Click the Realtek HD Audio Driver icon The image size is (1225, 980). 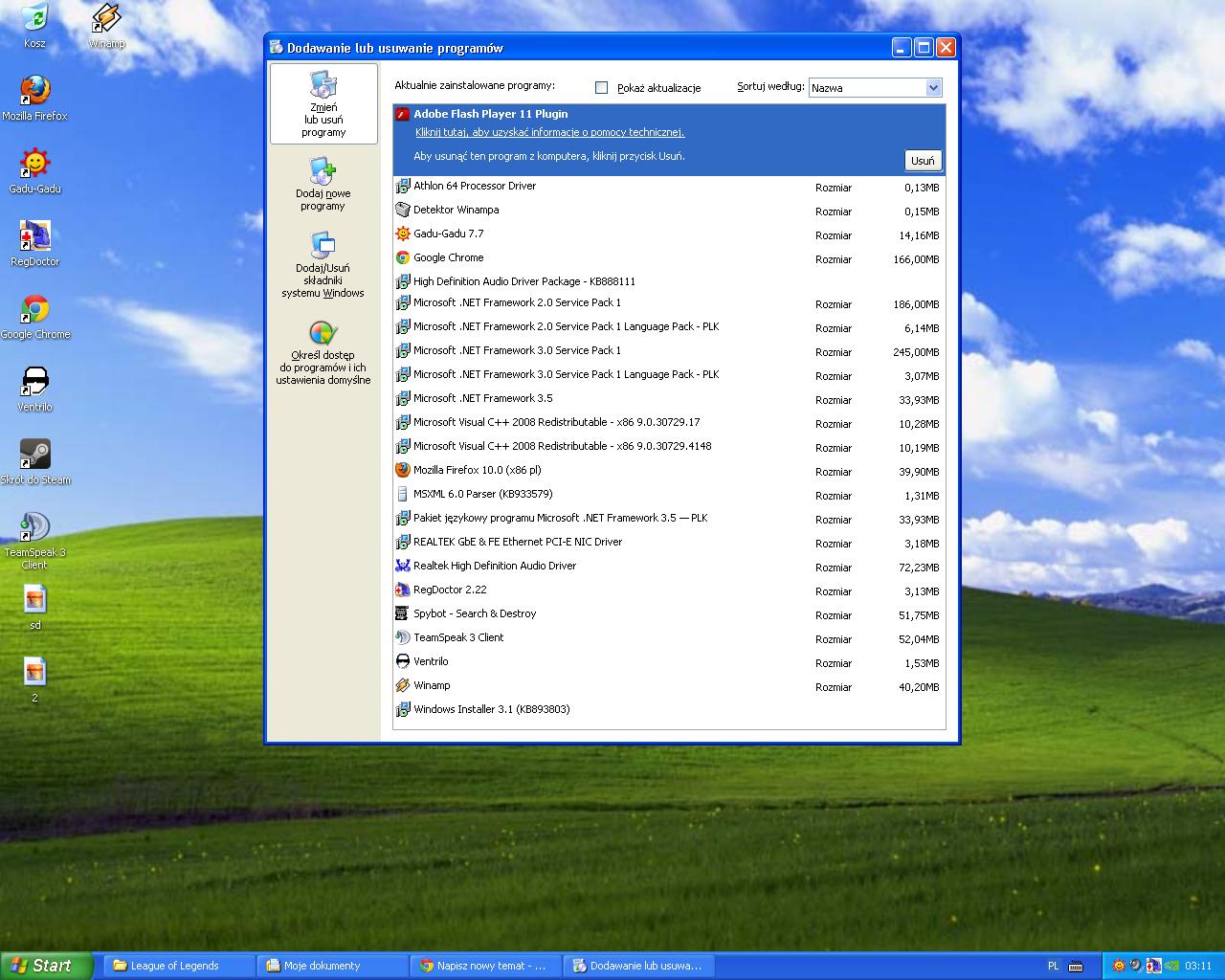coord(403,566)
